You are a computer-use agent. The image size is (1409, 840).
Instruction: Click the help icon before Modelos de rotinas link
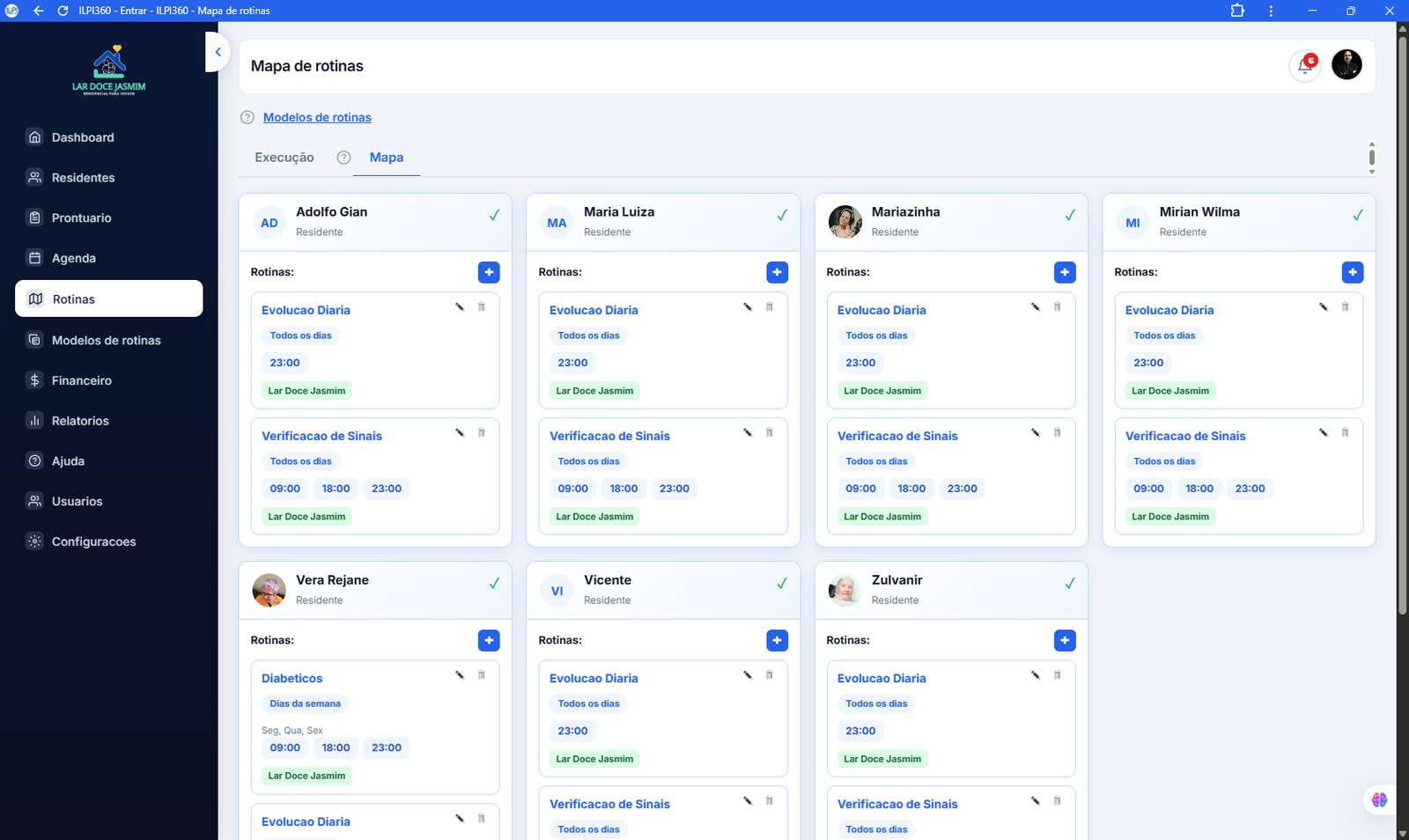[247, 117]
